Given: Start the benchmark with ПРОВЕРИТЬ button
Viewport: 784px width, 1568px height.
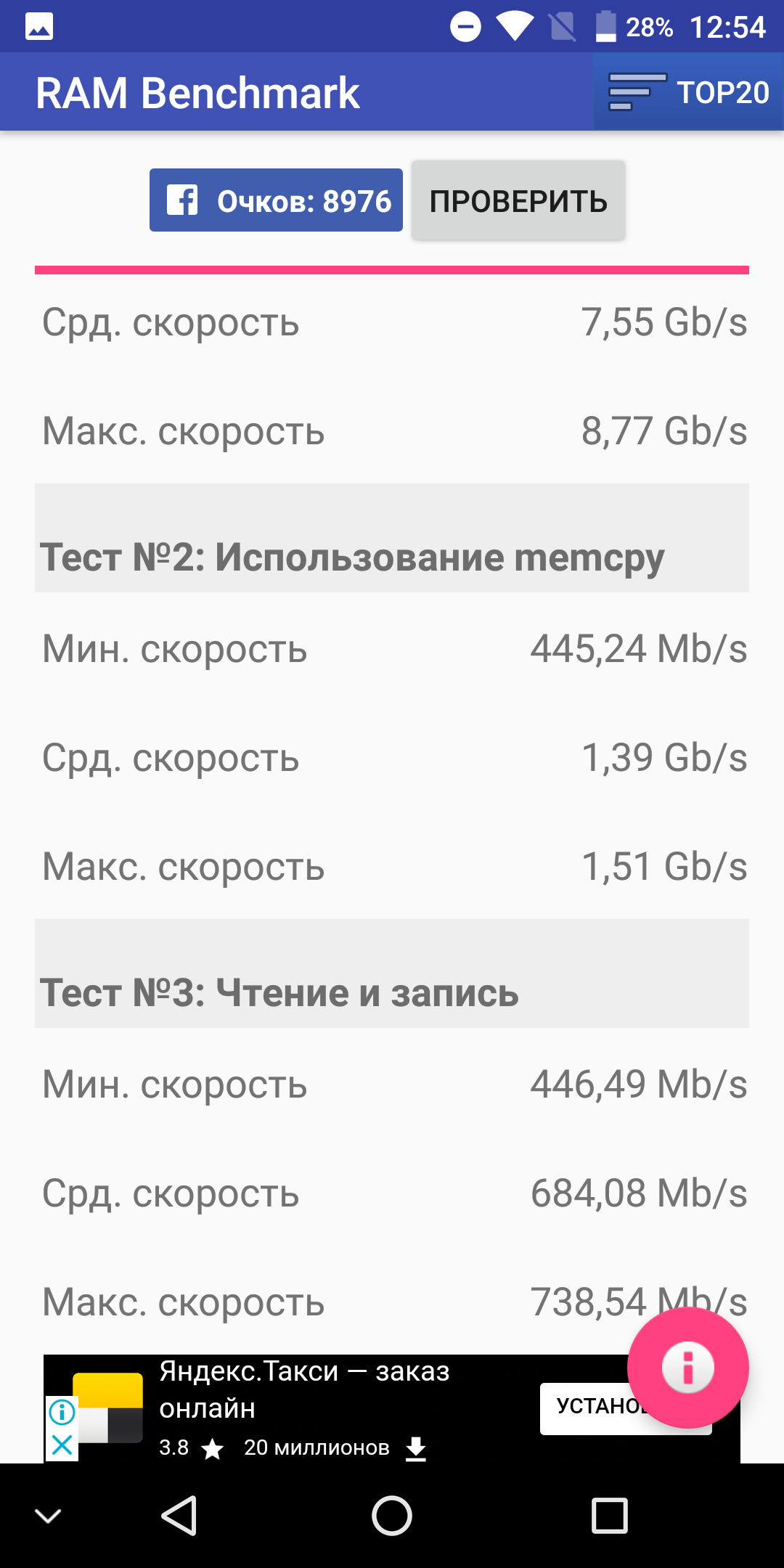Looking at the screenshot, I should pyautogui.click(x=518, y=200).
